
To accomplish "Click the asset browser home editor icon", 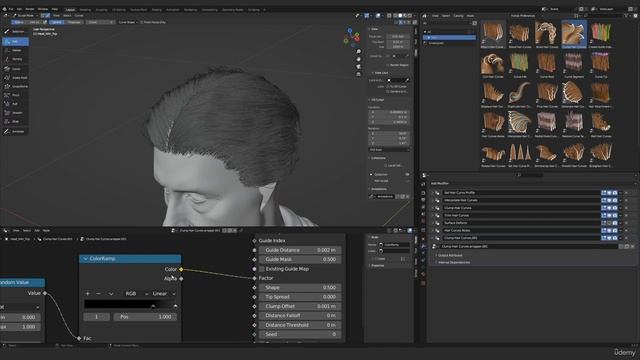I will coord(424,16).
